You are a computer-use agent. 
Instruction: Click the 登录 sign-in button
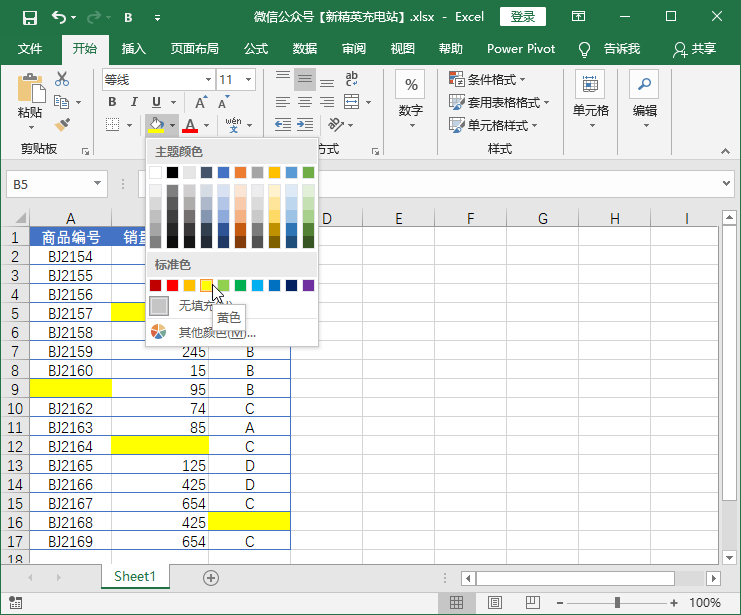click(x=523, y=17)
